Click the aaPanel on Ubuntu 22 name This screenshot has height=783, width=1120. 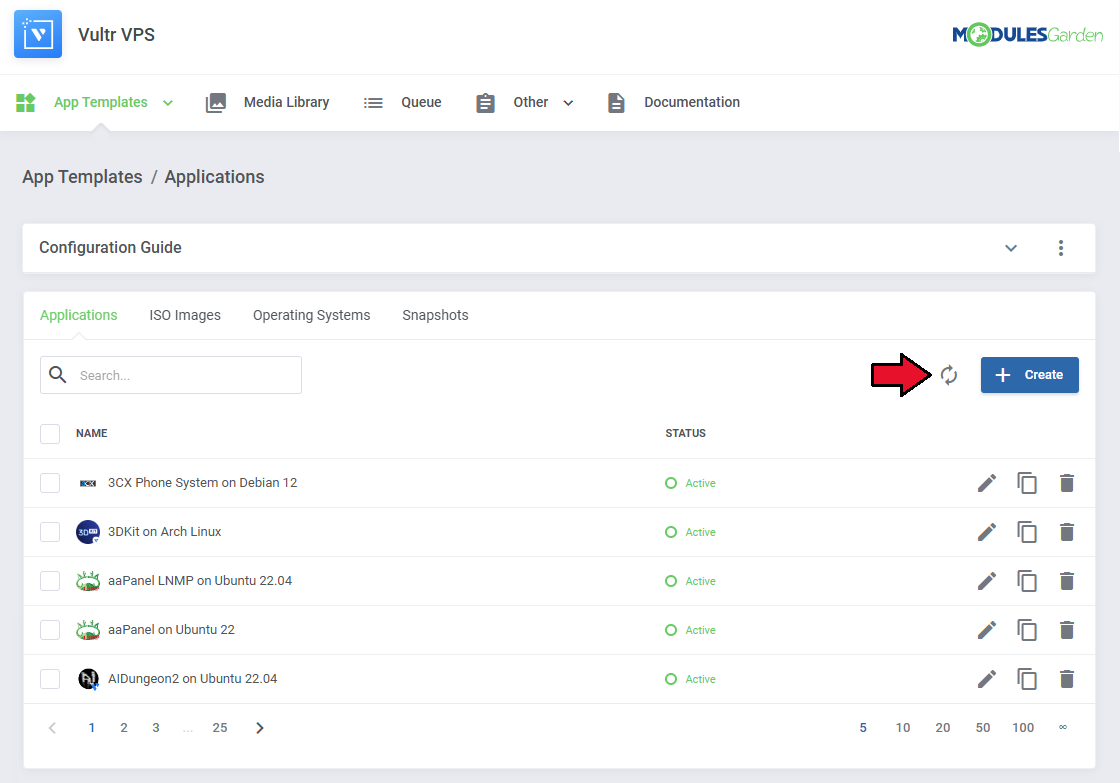point(171,630)
